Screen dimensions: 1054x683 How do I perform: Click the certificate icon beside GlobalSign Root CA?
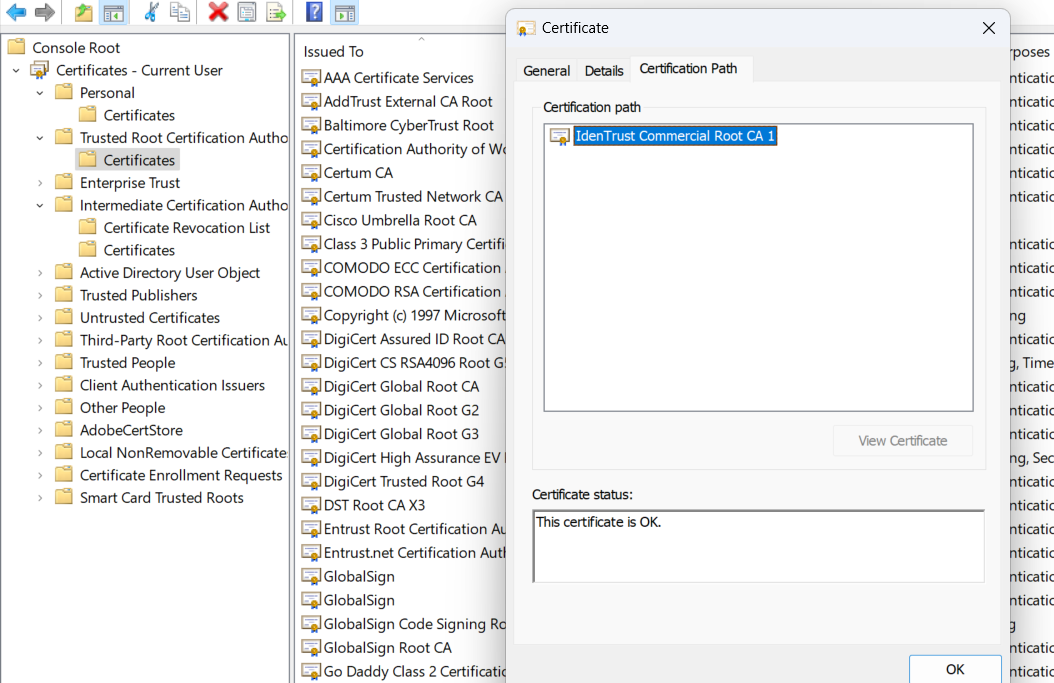[311, 647]
